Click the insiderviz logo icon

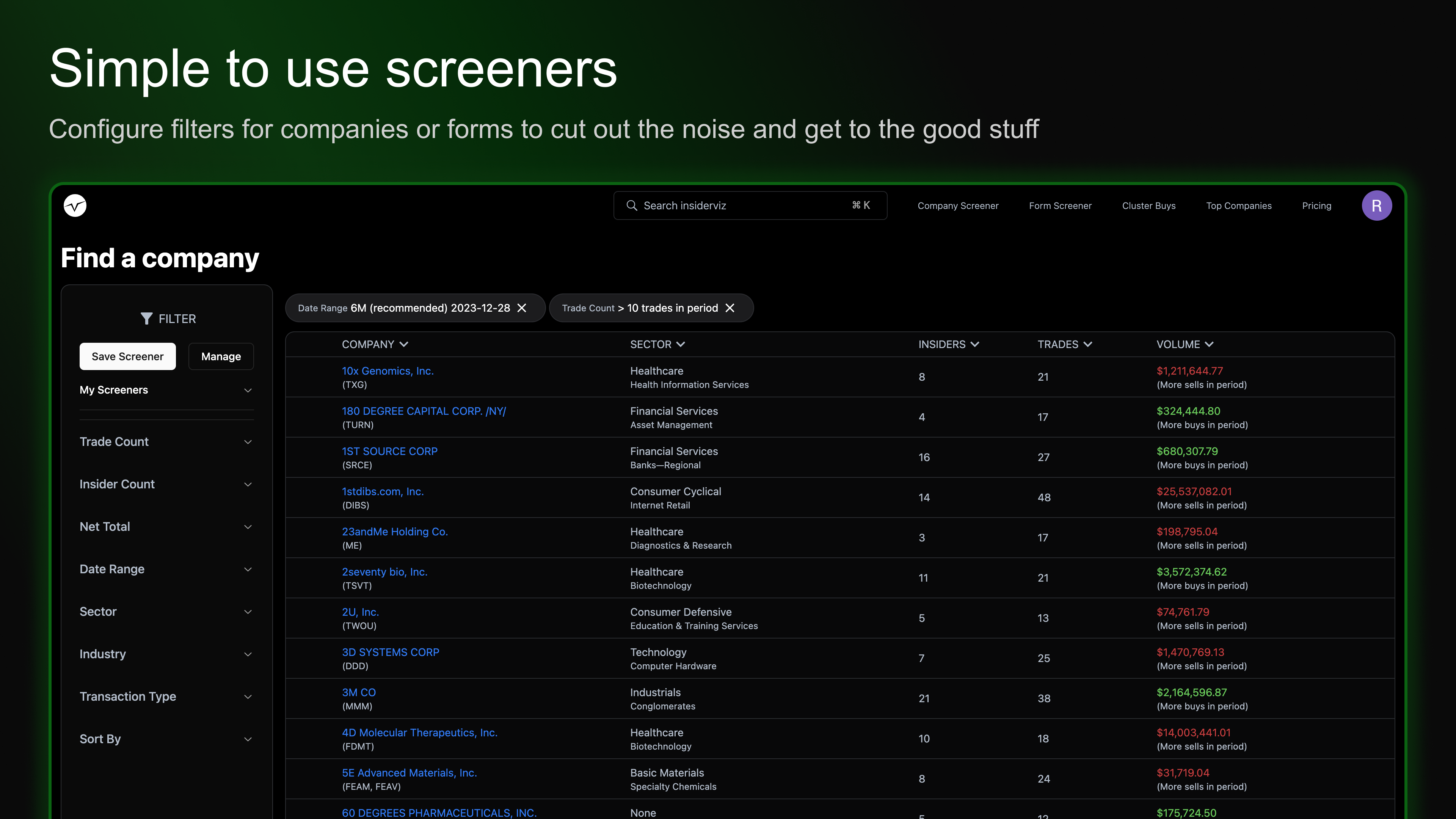pos(75,205)
